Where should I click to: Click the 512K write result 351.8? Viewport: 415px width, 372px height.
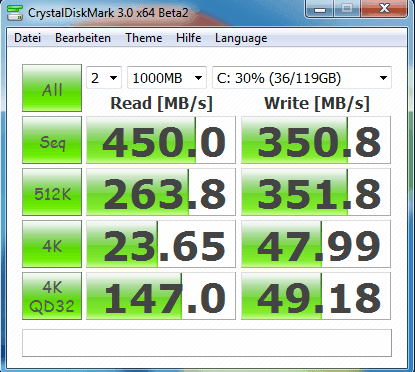(x=316, y=192)
